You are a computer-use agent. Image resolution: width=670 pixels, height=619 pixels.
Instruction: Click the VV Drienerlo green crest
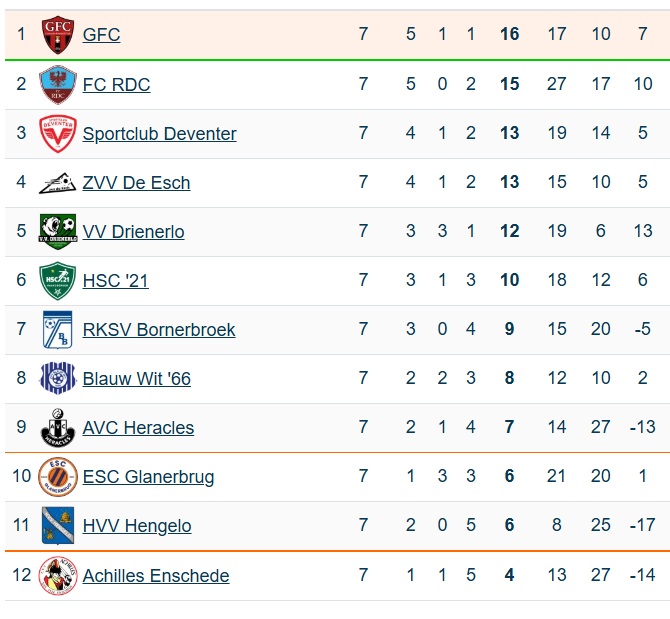coord(57,232)
